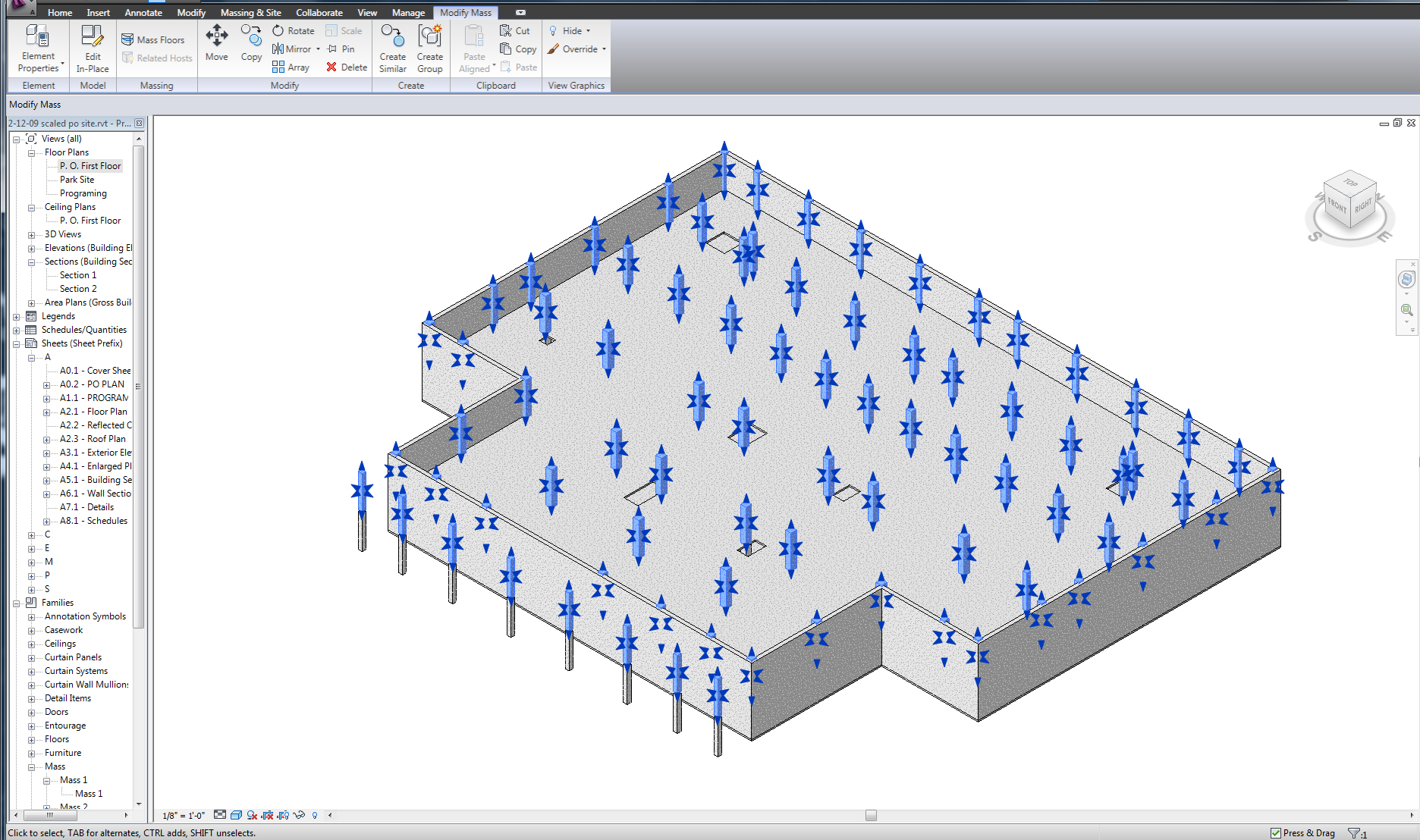Activate the Array tool

[278, 67]
